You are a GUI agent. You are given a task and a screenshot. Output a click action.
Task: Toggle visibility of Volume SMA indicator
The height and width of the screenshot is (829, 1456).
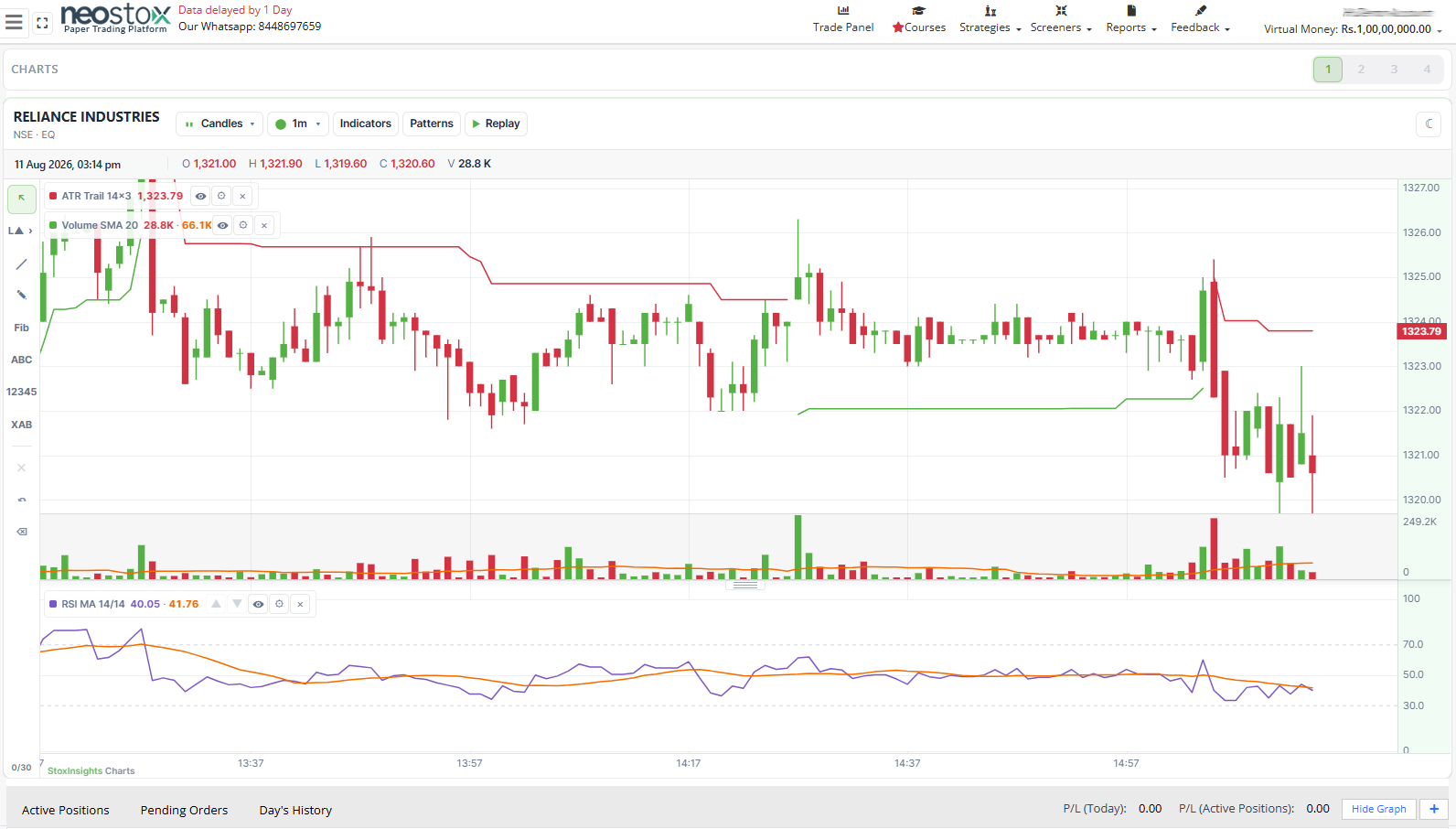coord(222,225)
